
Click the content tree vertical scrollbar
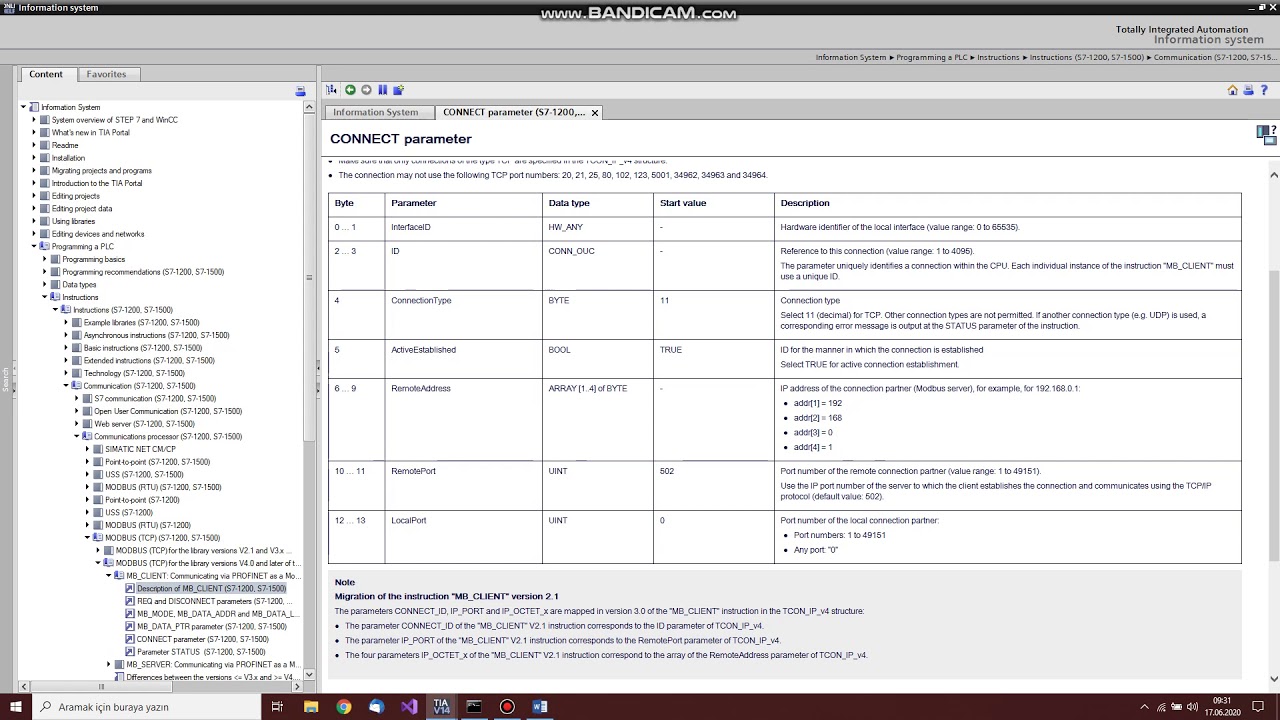(309, 390)
